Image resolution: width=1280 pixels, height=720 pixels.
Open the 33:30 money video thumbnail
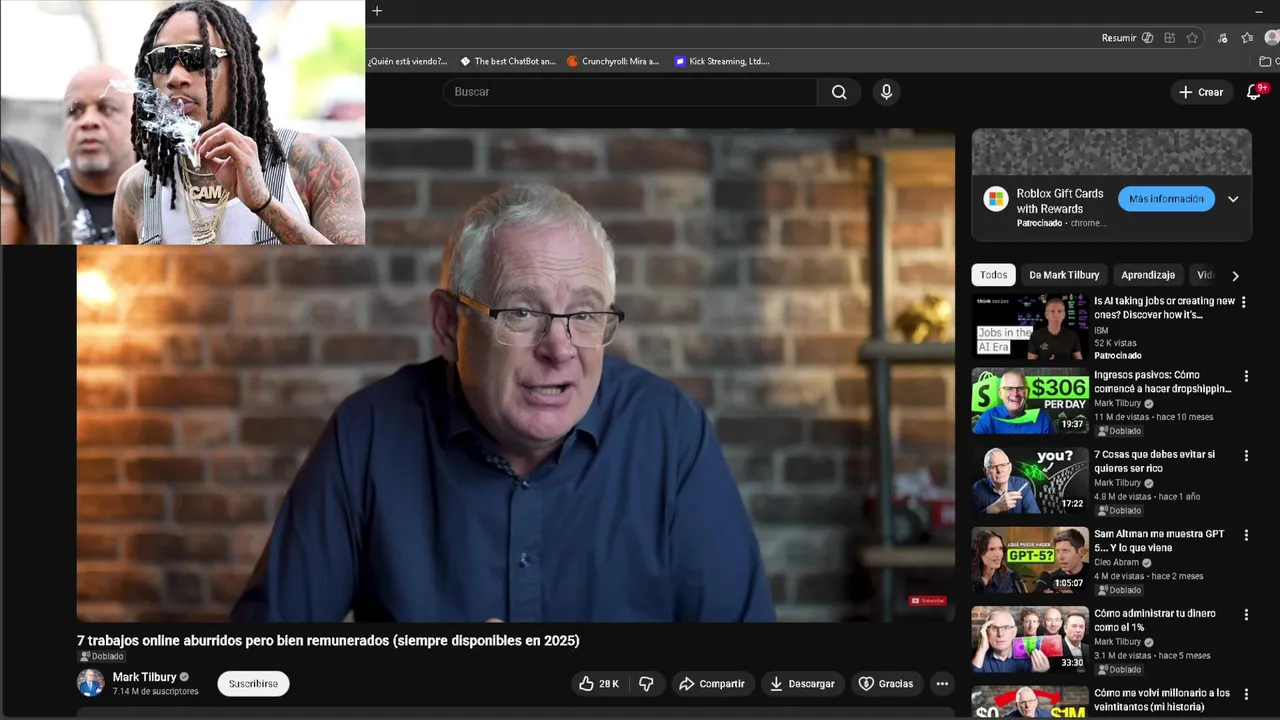click(1030, 639)
